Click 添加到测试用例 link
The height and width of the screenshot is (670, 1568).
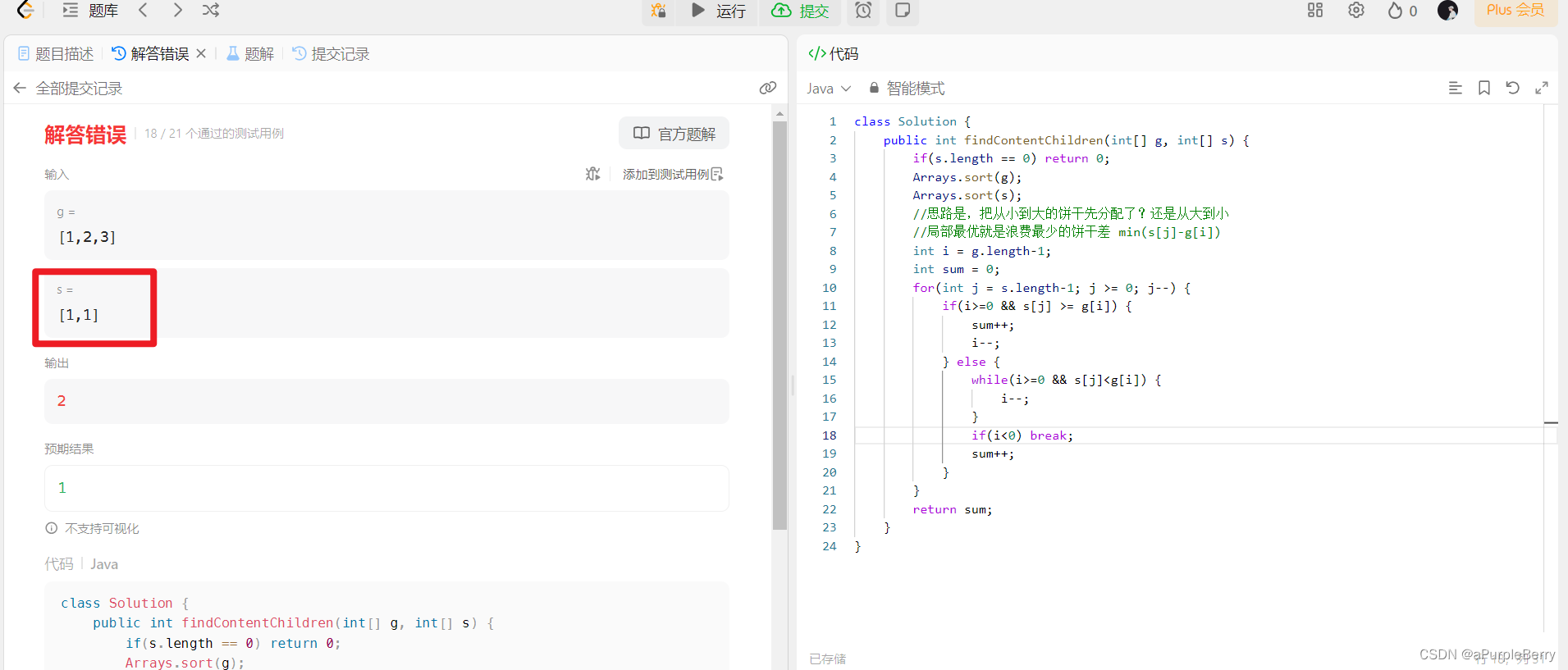tap(673, 174)
